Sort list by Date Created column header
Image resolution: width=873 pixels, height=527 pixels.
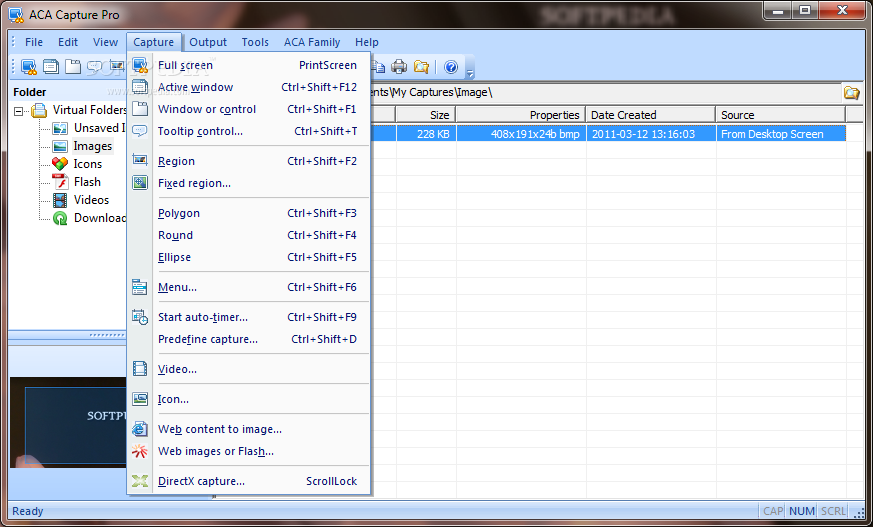[x=650, y=115]
